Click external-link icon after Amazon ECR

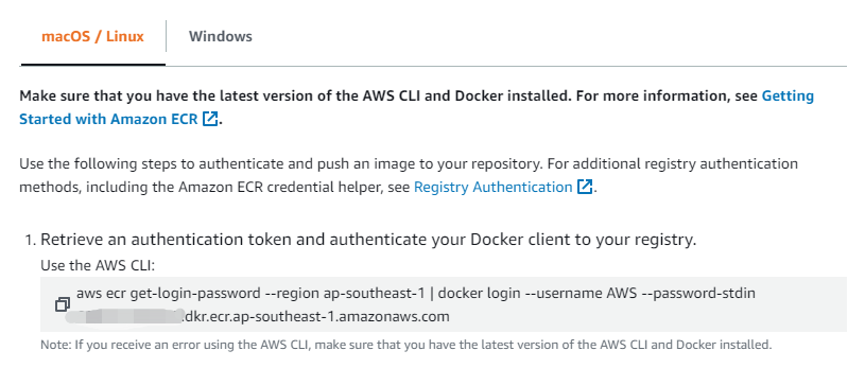(x=210, y=119)
